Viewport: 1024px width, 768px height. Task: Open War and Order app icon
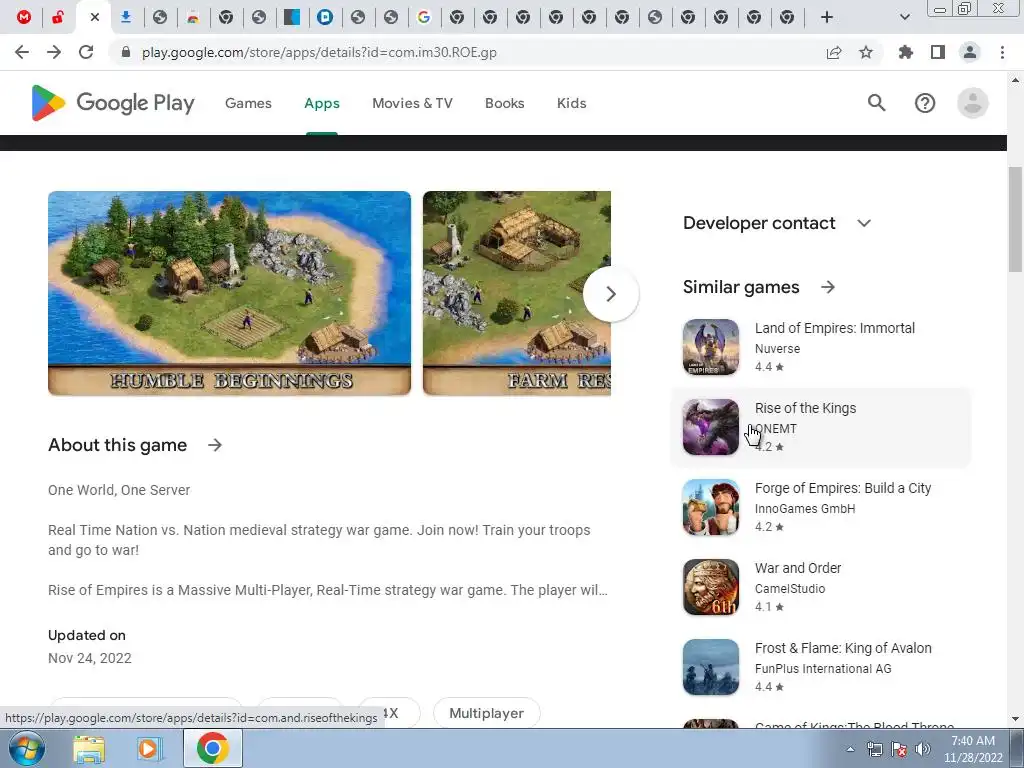(x=711, y=587)
